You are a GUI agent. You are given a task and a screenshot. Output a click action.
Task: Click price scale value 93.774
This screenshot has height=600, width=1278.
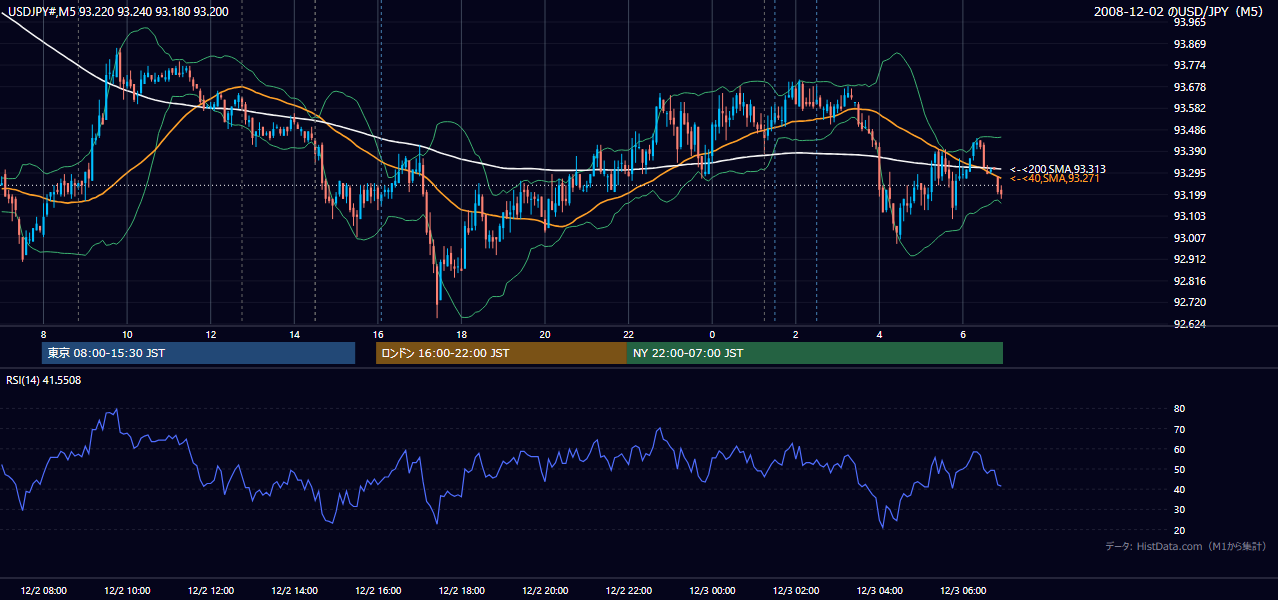(x=1189, y=65)
